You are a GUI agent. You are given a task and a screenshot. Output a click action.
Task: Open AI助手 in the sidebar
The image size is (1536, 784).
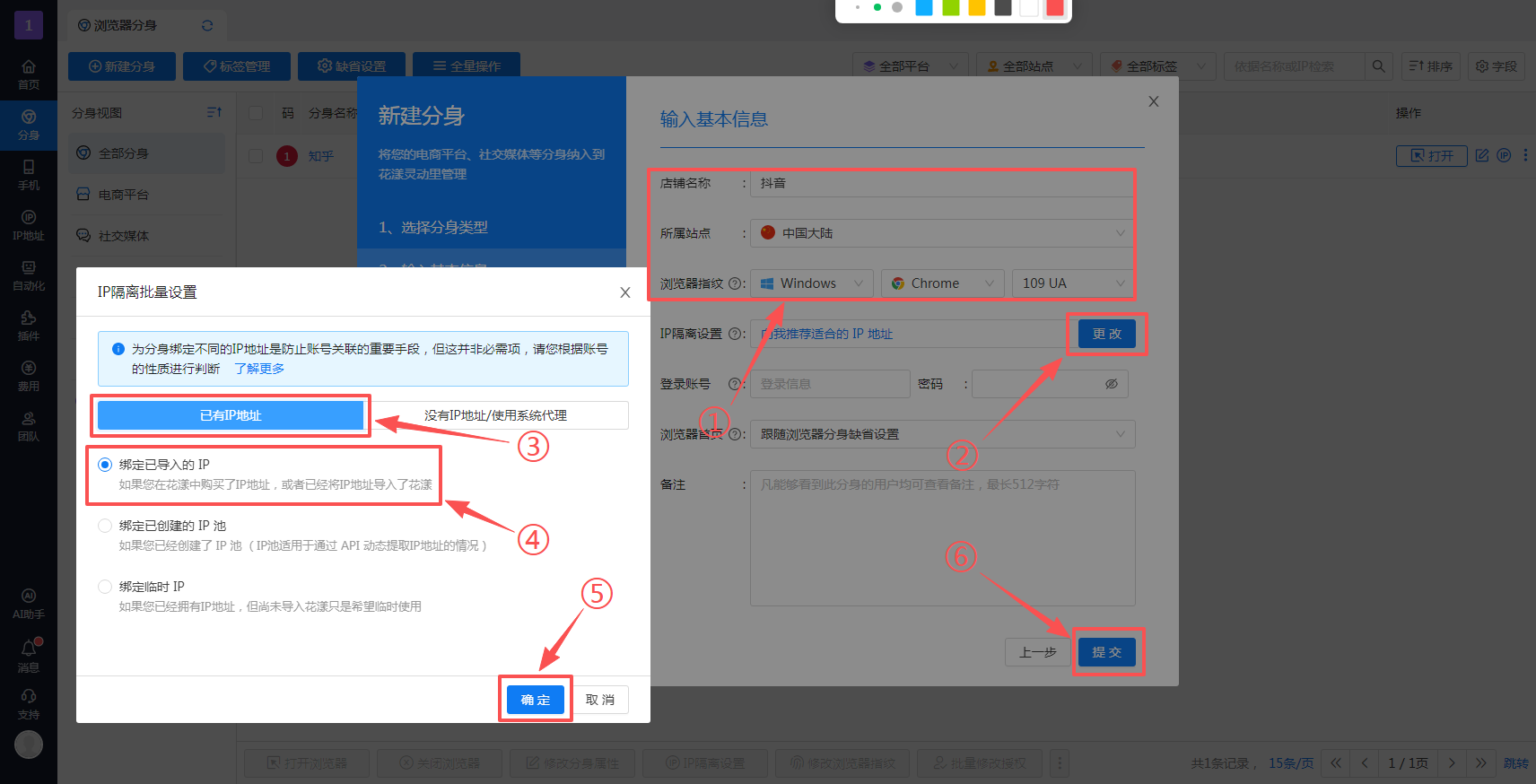coord(29,604)
